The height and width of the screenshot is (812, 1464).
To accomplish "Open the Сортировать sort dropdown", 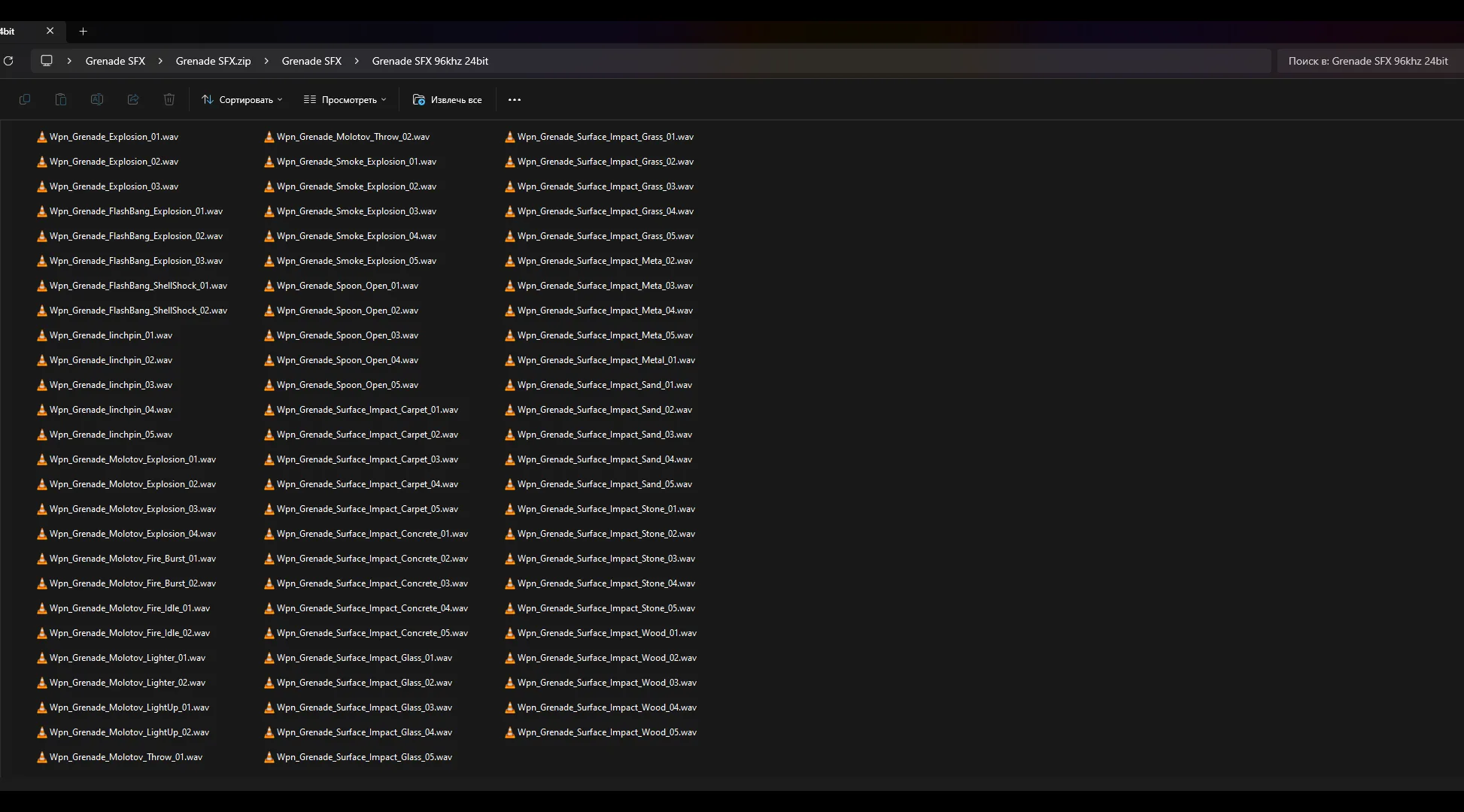I will (x=242, y=99).
